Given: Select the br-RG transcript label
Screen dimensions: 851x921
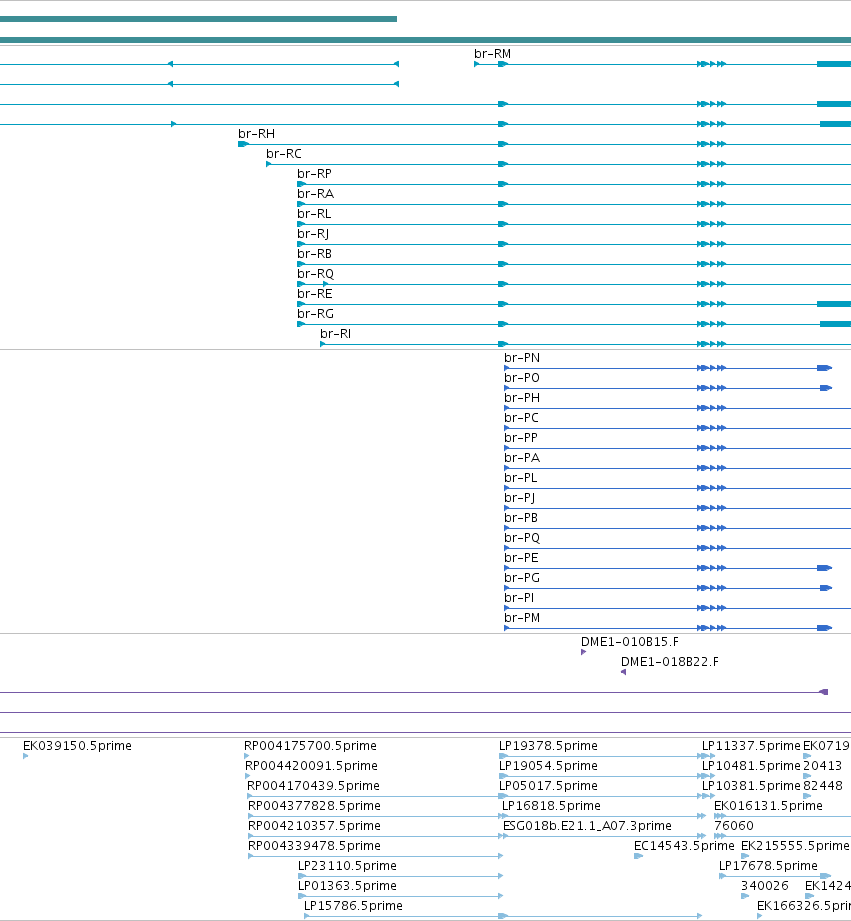Looking at the screenshot, I should 315,313.
